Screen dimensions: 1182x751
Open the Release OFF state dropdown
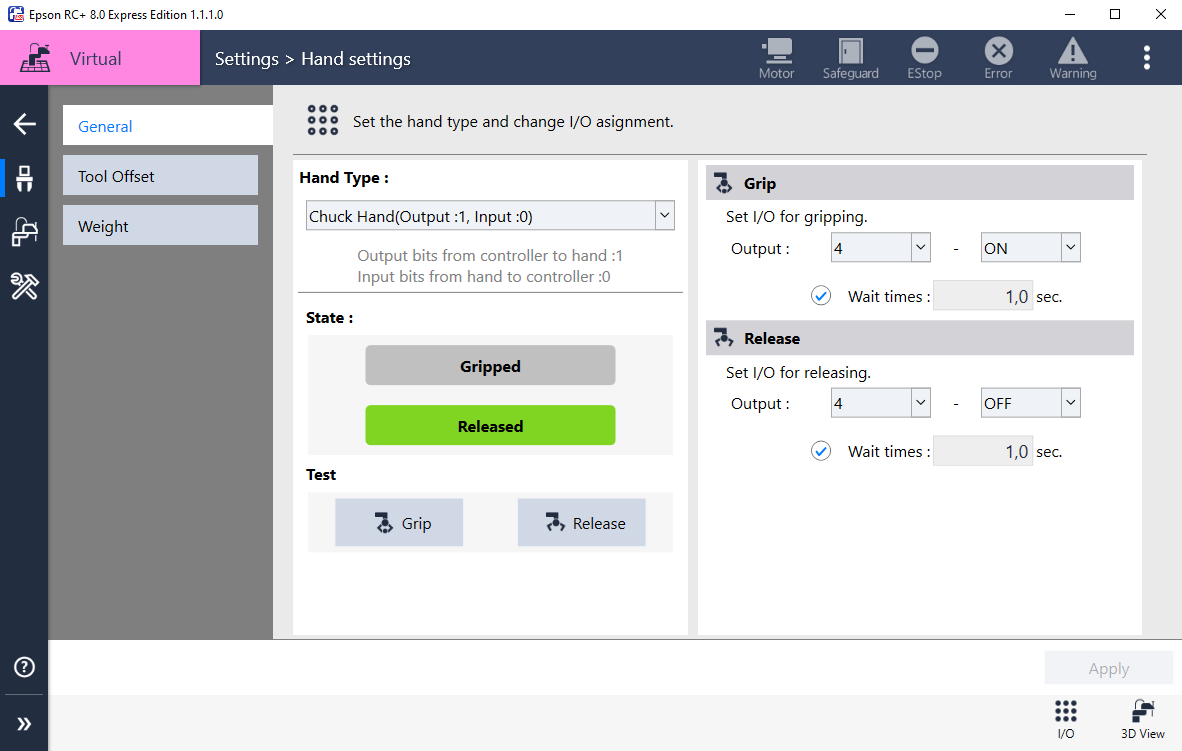[x=1030, y=403]
